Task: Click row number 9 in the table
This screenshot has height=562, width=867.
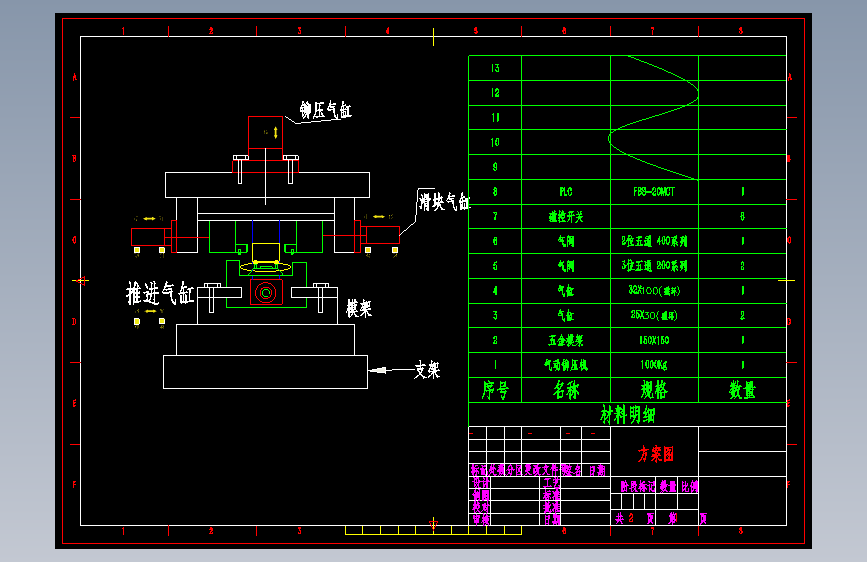Action: pyautogui.click(x=495, y=167)
